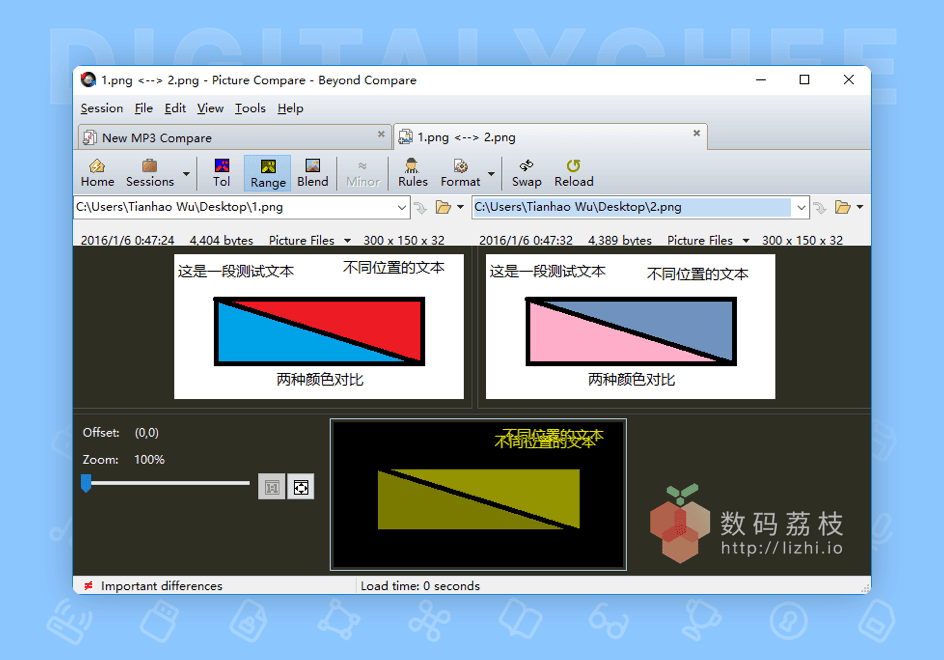This screenshot has width=944, height=660.
Task: Click the Beyond Compare title bar icon
Action: tap(88, 80)
